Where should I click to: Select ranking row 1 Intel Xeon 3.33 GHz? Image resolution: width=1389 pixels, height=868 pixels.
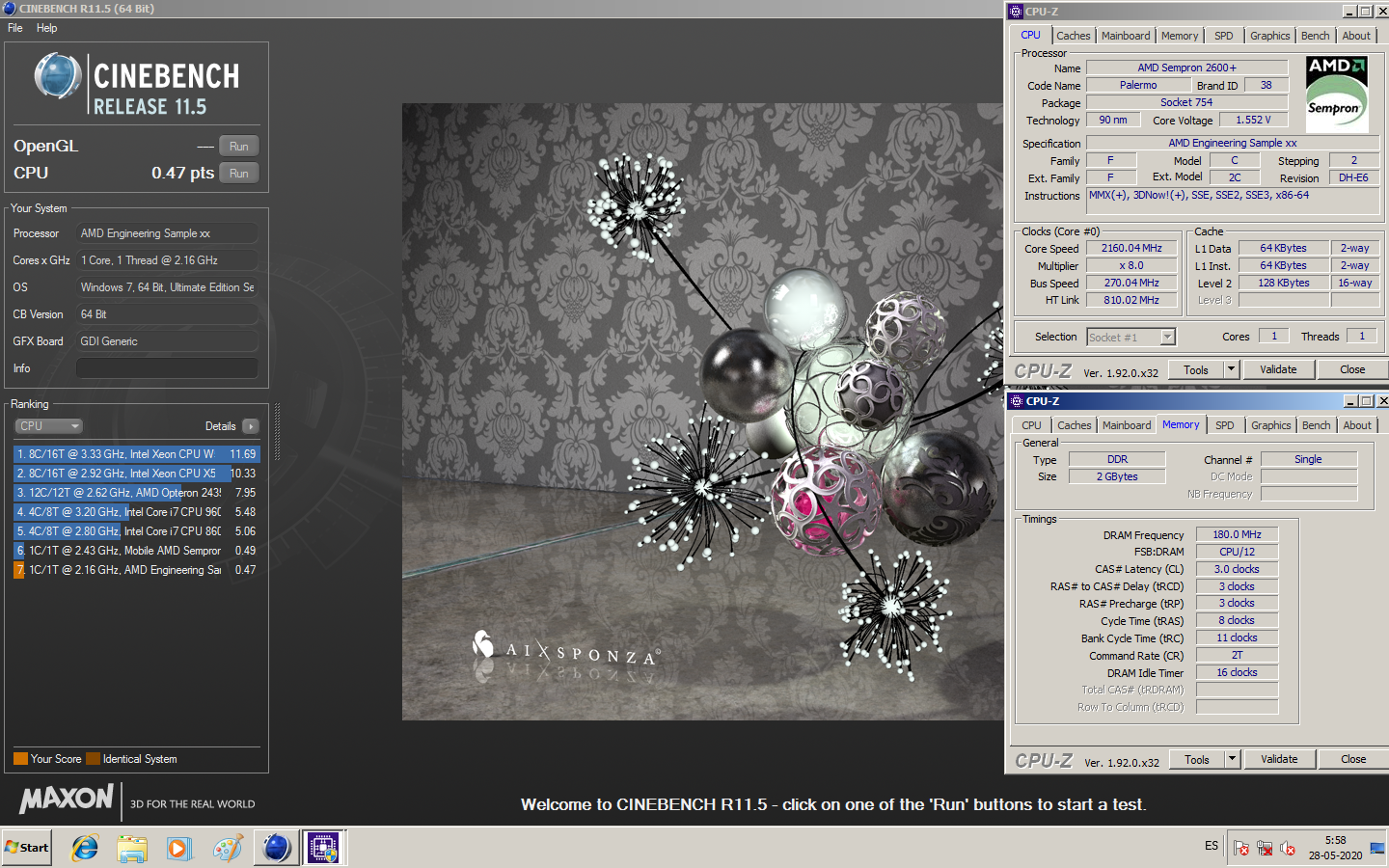point(136,454)
